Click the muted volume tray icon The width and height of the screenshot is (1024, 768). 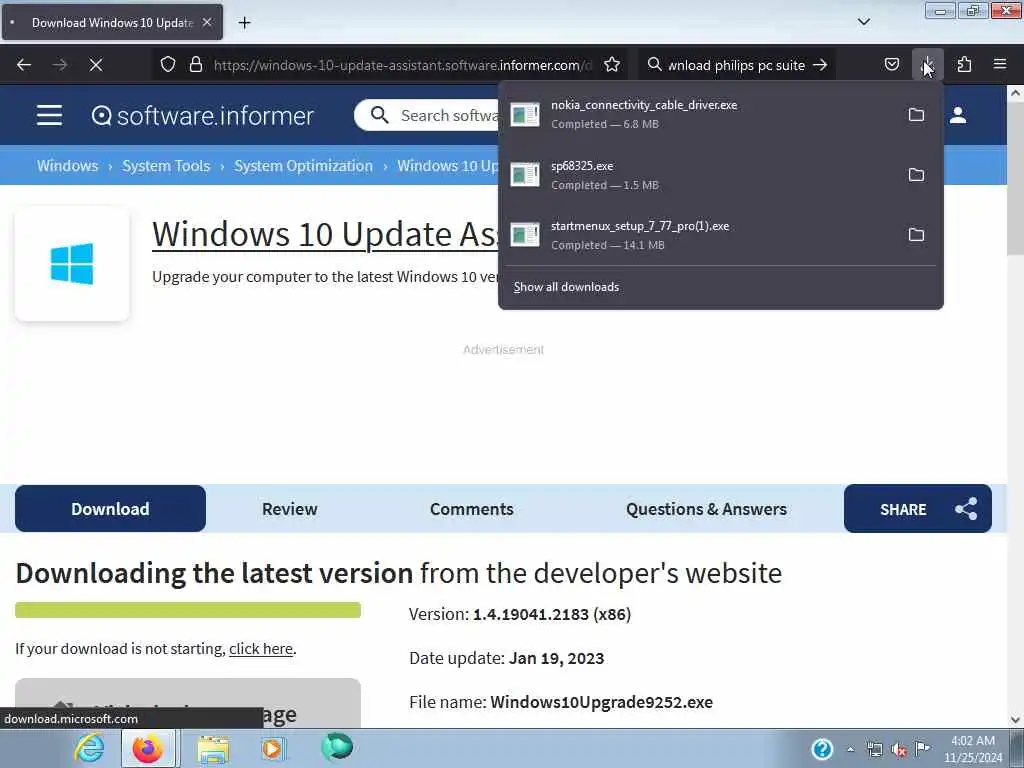click(x=899, y=749)
